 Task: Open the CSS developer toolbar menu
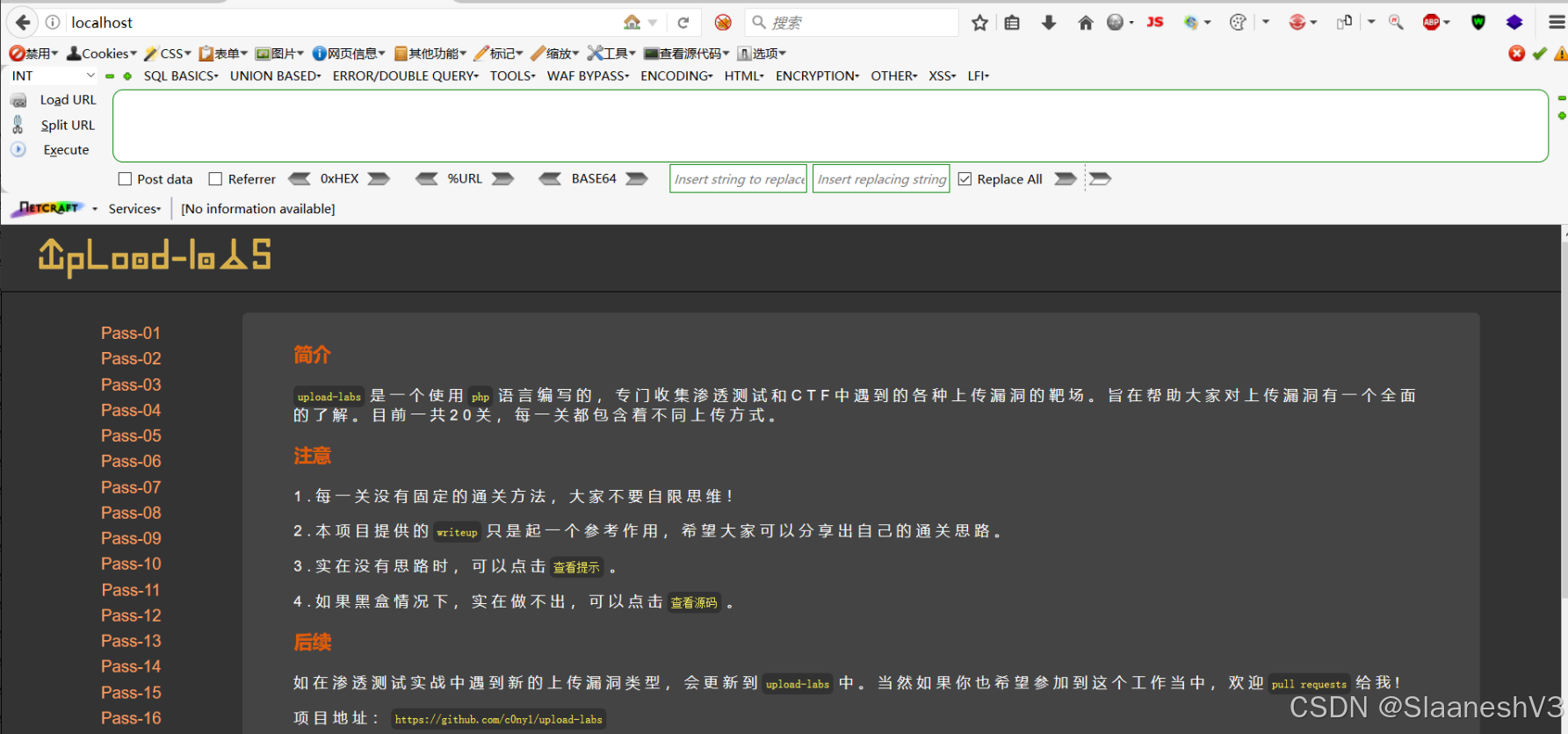click(168, 54)
